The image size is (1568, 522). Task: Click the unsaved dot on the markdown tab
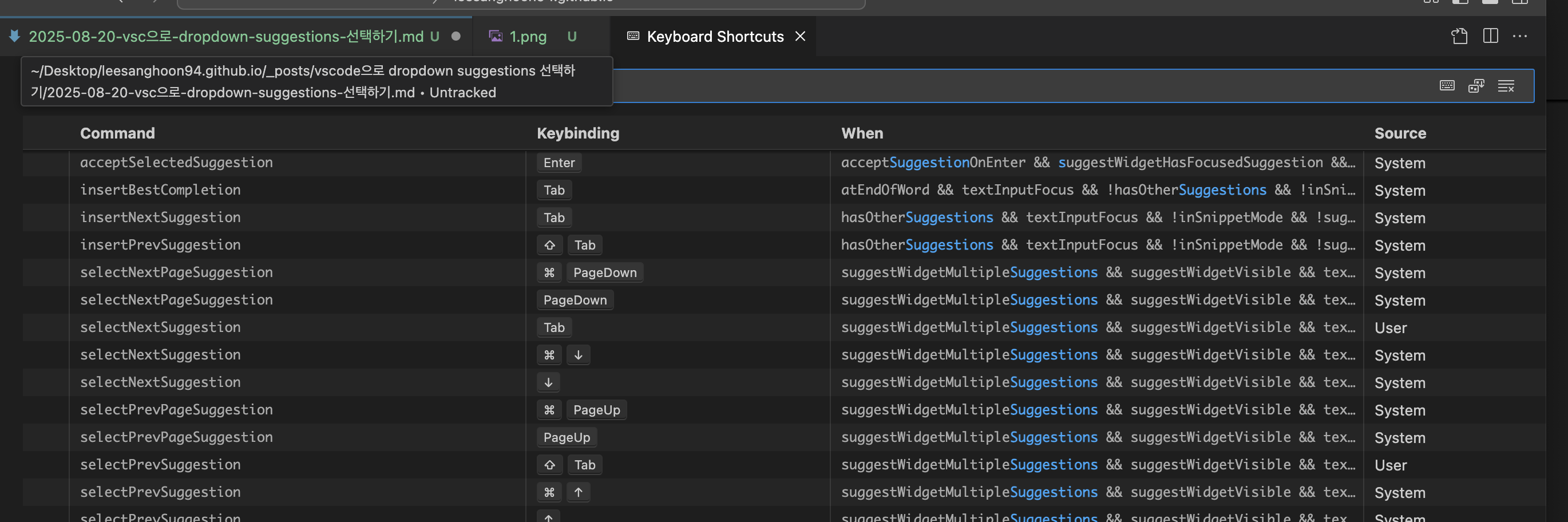tap(456, 37)
